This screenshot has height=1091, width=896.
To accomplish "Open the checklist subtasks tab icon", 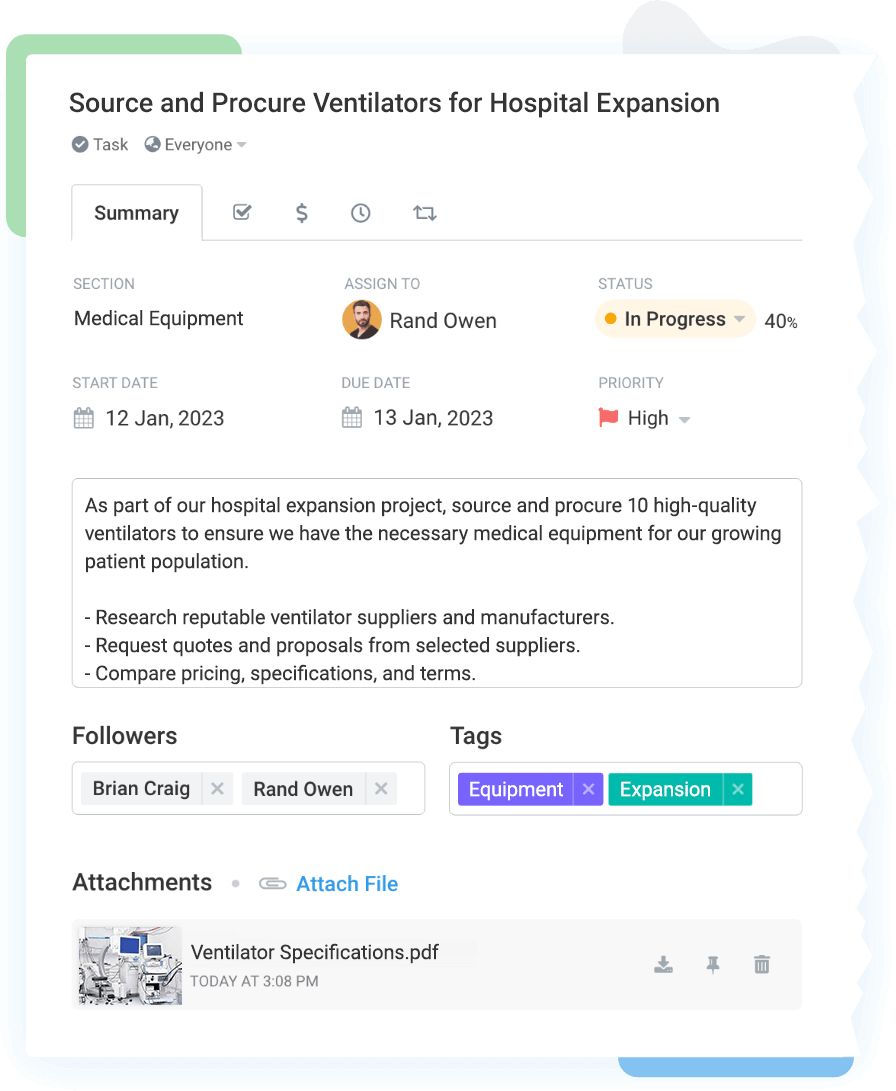I will point(241,212).
